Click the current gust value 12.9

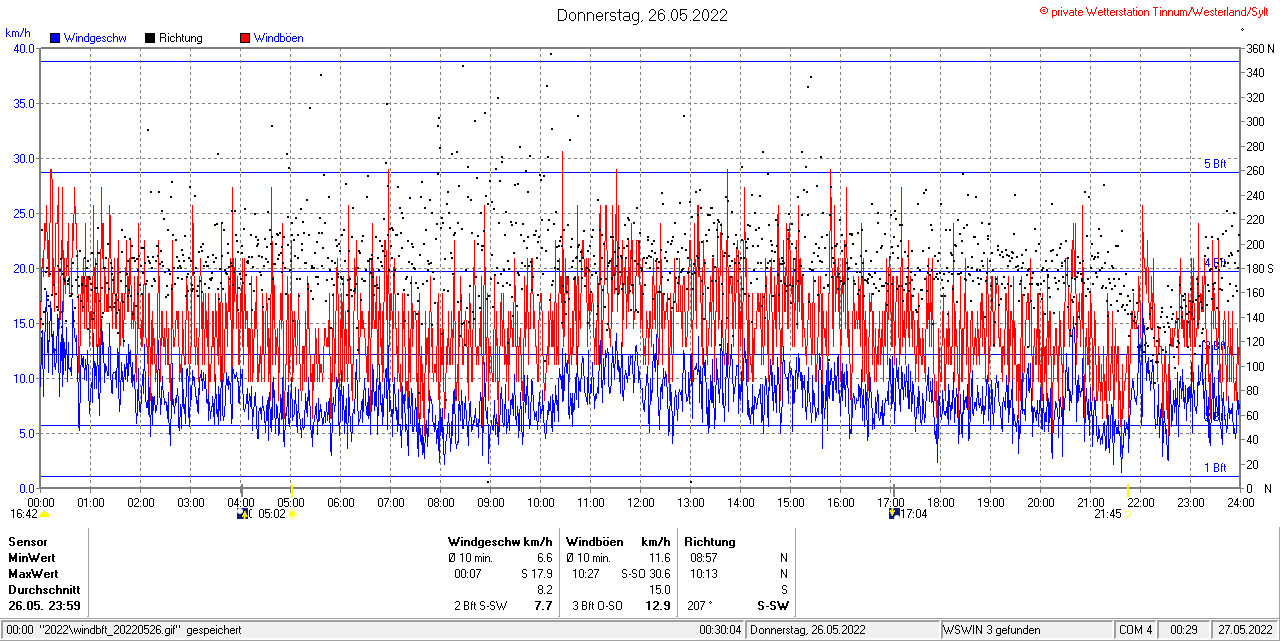pos(658,606)
